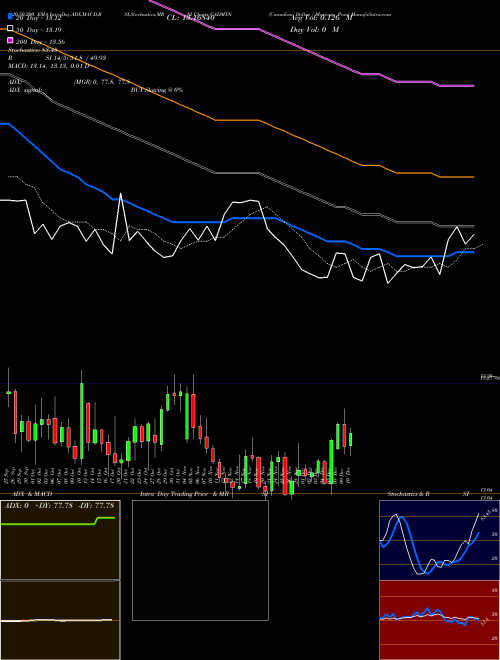This screenshot has height=660, width=500.
Task: Click the ADX signal label
Action: 24,90
